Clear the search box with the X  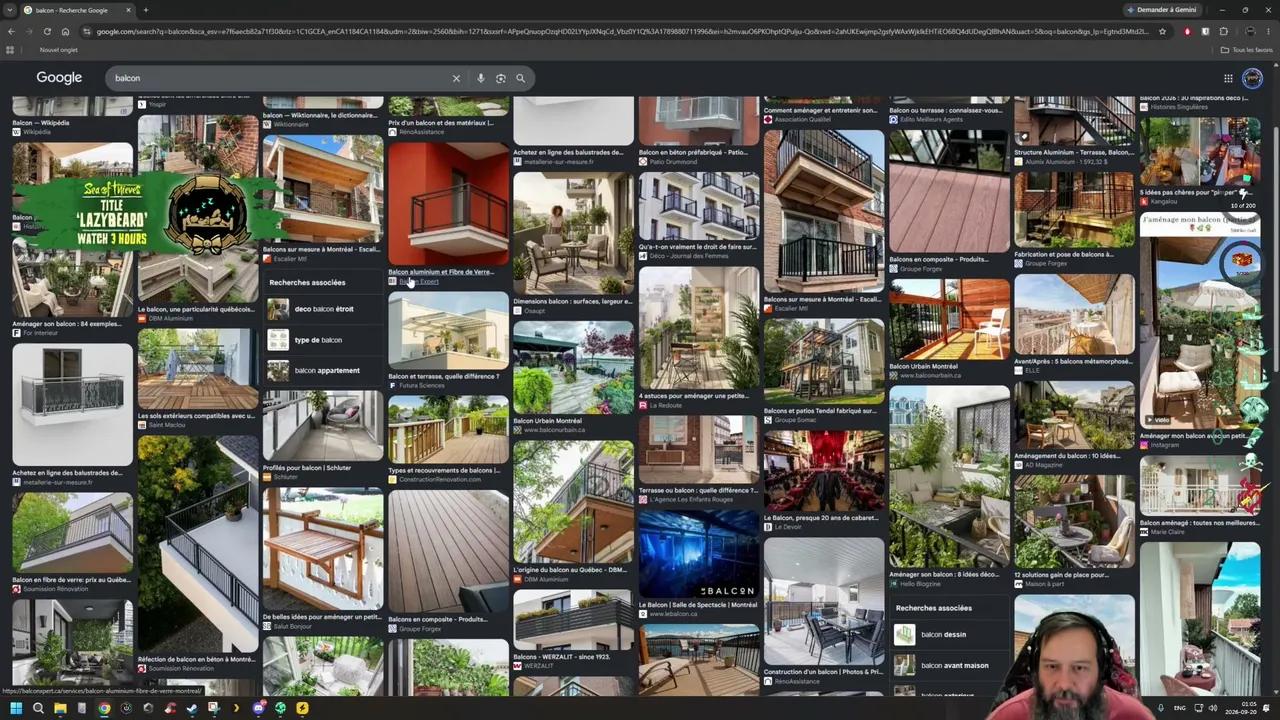(456, 78)
